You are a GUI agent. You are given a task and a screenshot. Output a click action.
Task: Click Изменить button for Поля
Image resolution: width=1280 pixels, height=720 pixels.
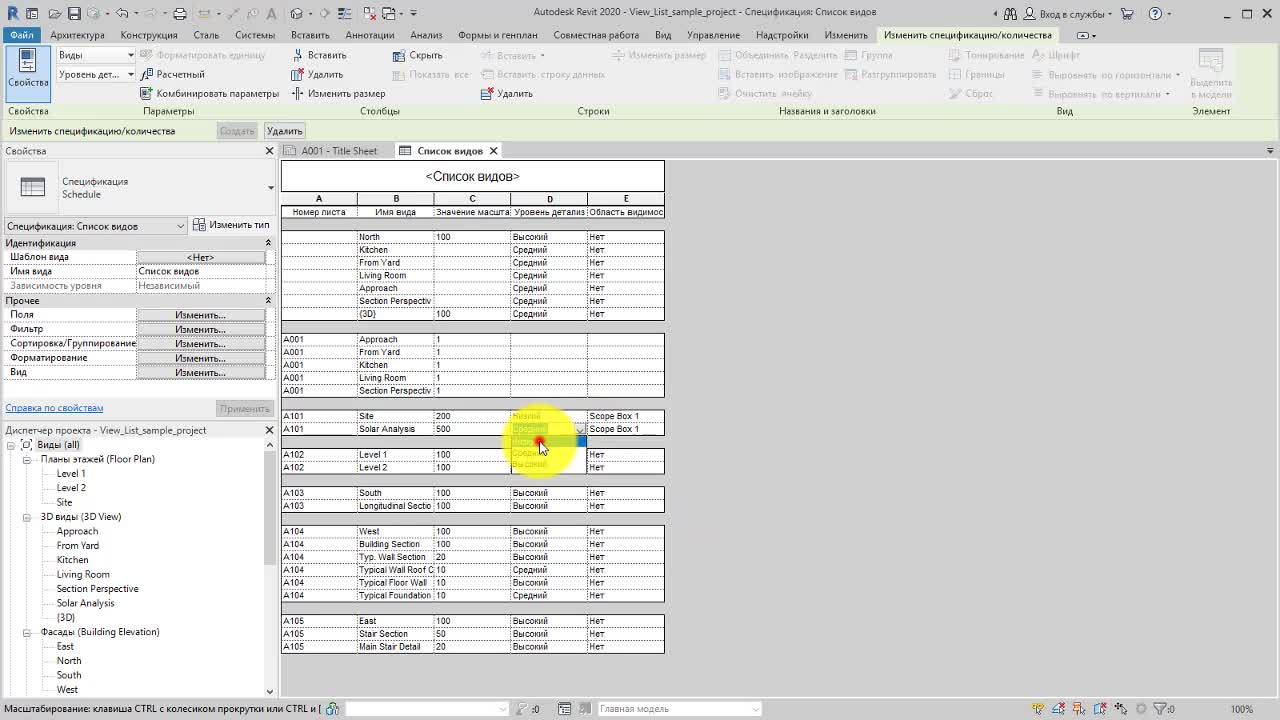click(200, 315)
